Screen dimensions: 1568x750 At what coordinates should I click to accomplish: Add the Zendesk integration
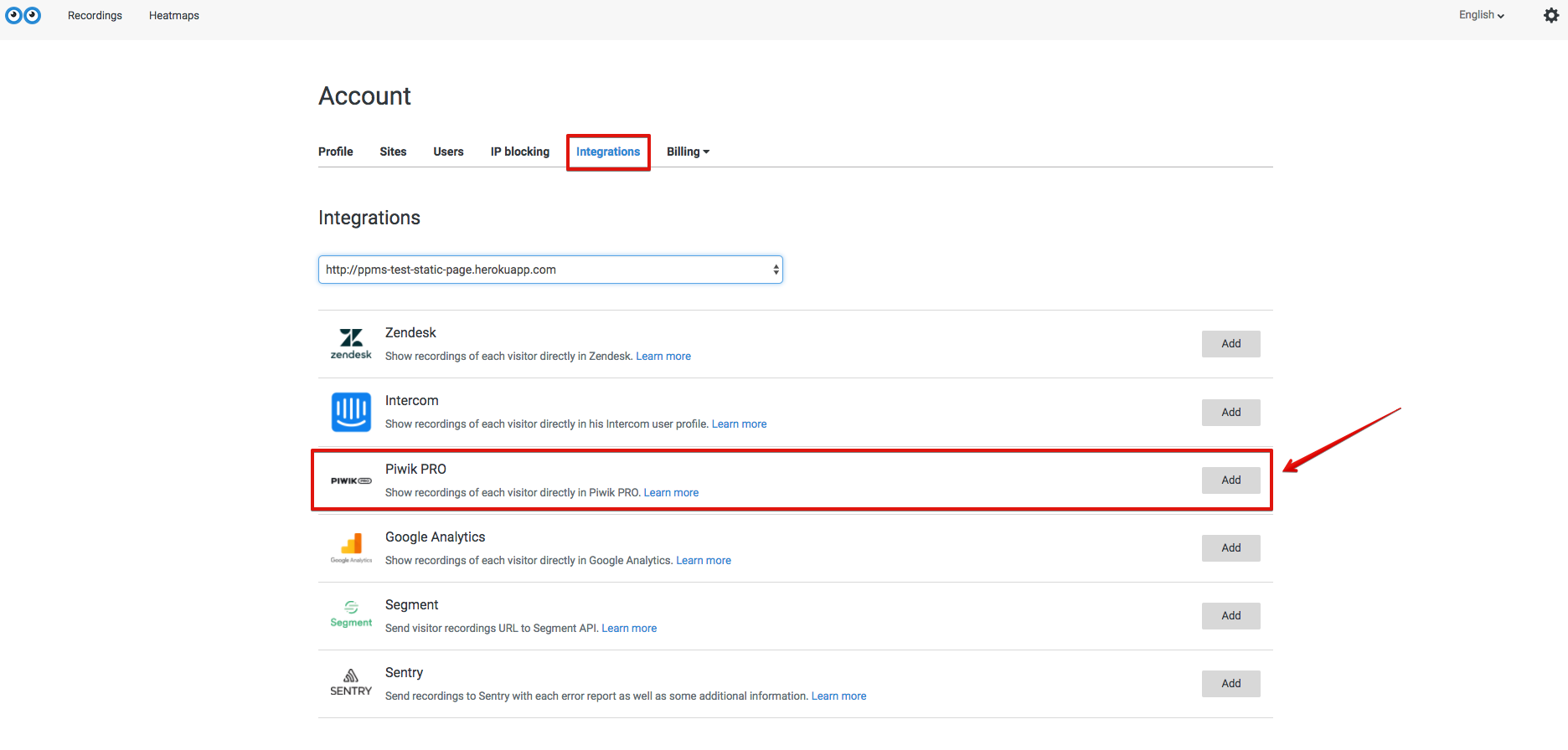[1231, 344]
